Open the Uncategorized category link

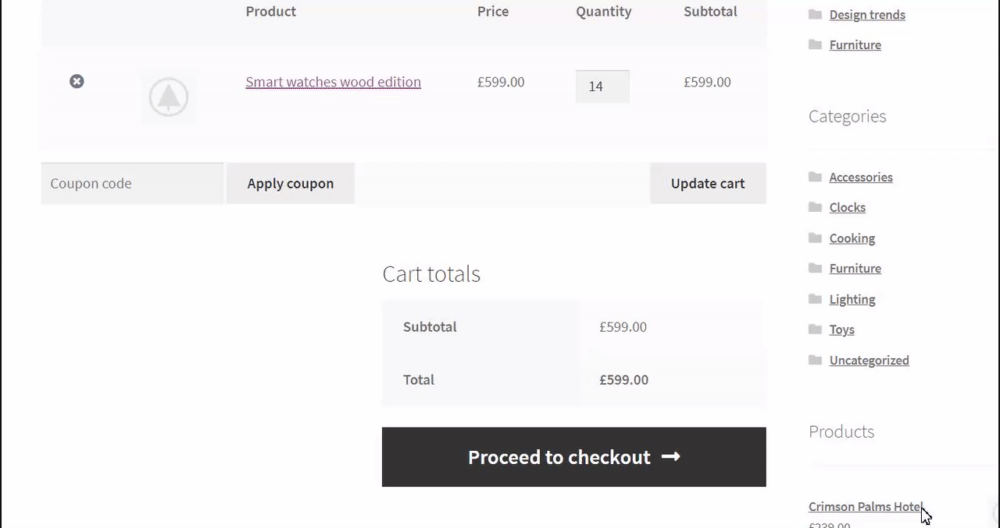[x=869, y=360]
